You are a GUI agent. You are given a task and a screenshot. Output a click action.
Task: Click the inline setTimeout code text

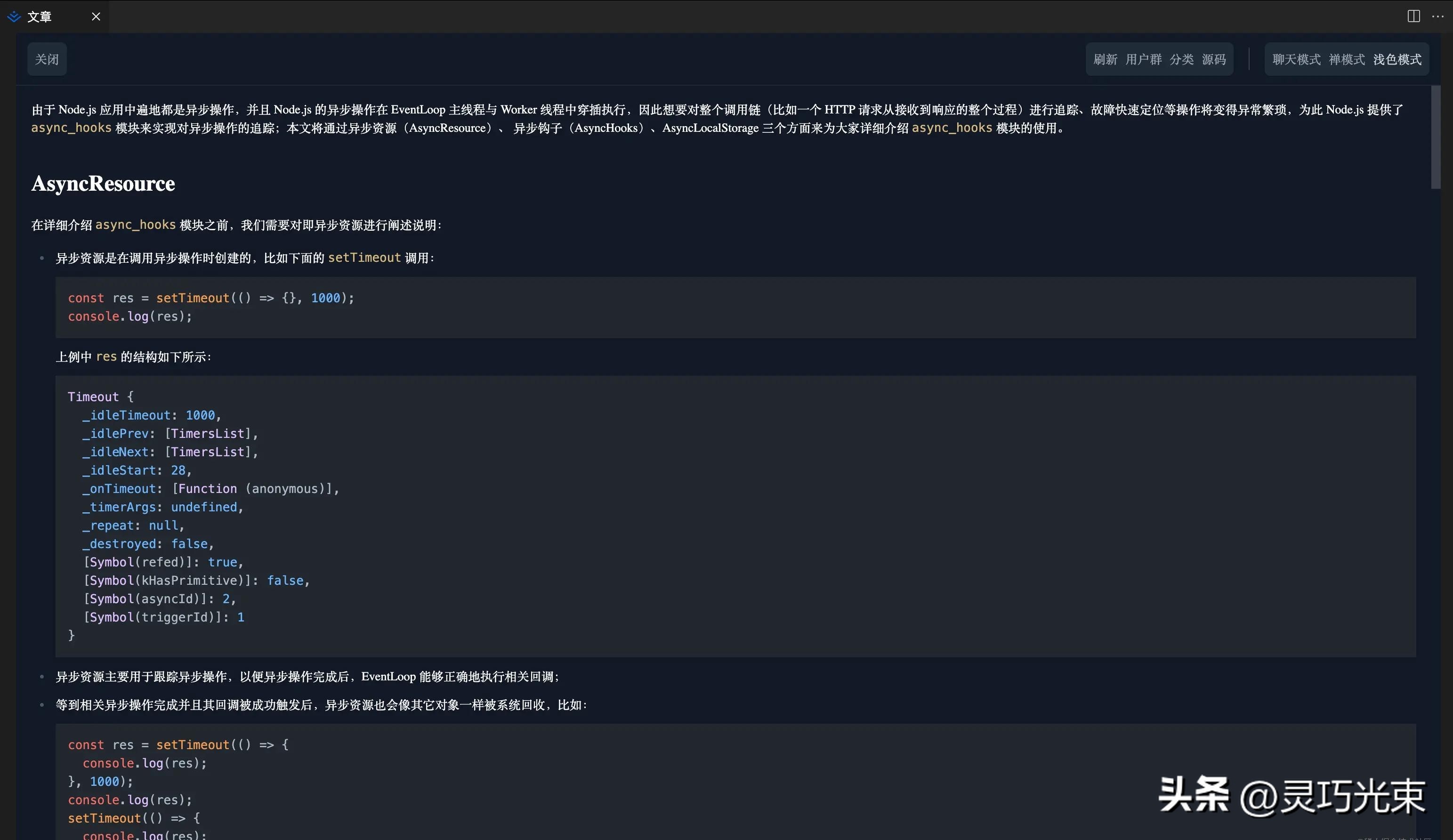click(364, 257)
